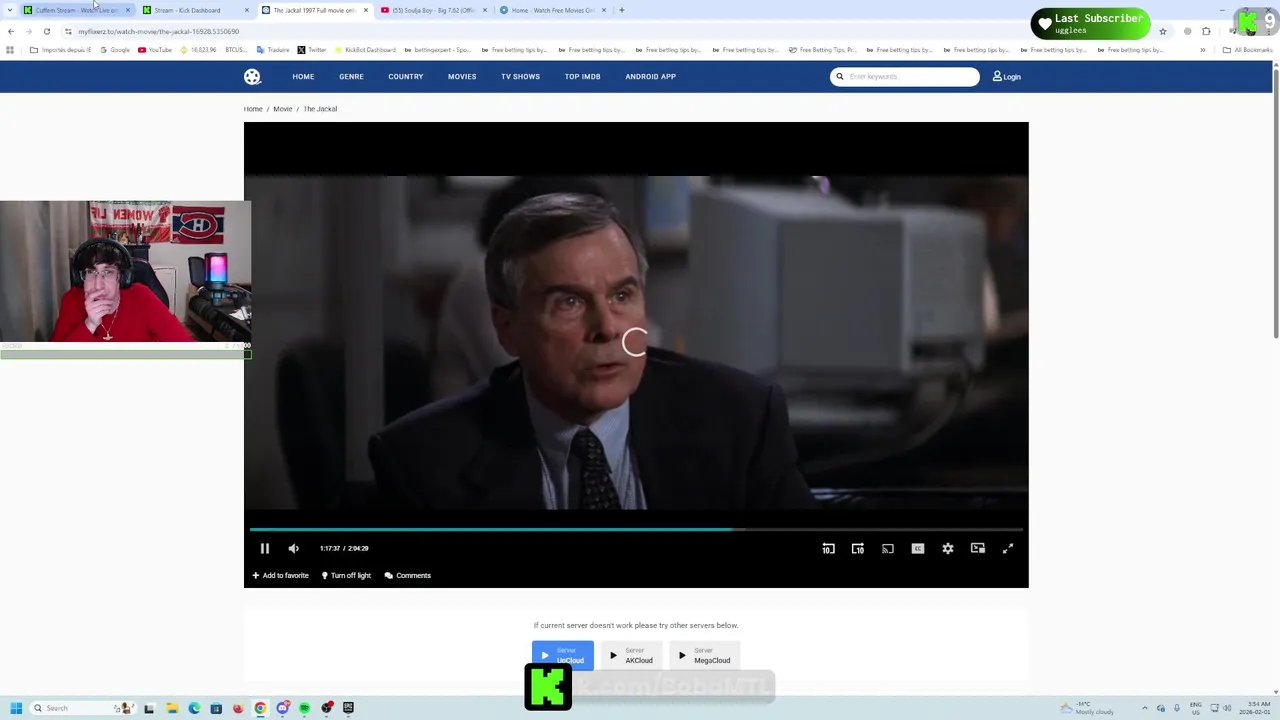Go to the TV SHOWS section
Screen dimensions: 1280x720
[520, 76]
